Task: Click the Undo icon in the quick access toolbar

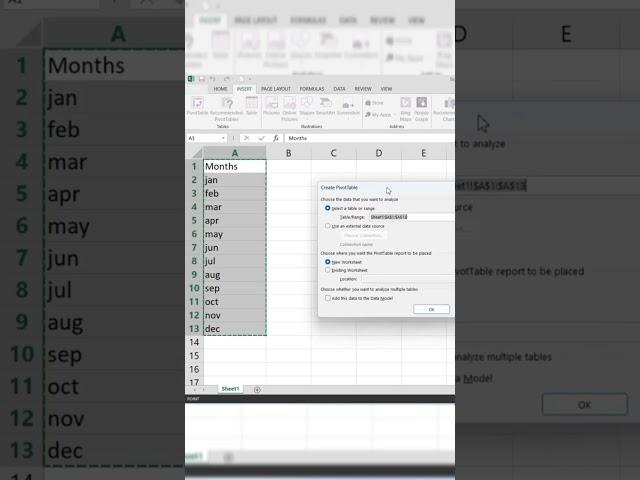Action: click(x=213, y=79)
